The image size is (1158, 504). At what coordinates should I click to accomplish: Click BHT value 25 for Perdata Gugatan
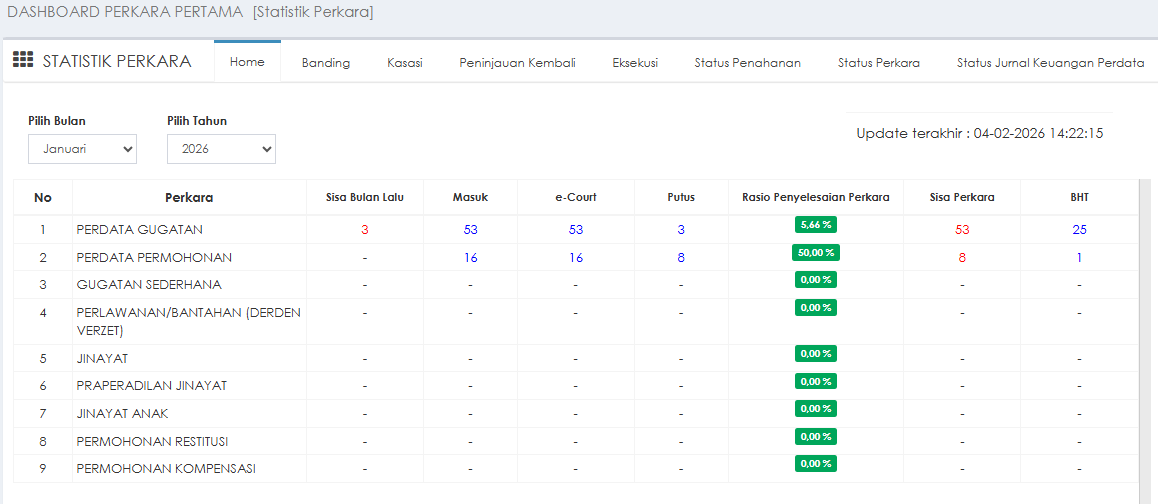pos(1079,230)
